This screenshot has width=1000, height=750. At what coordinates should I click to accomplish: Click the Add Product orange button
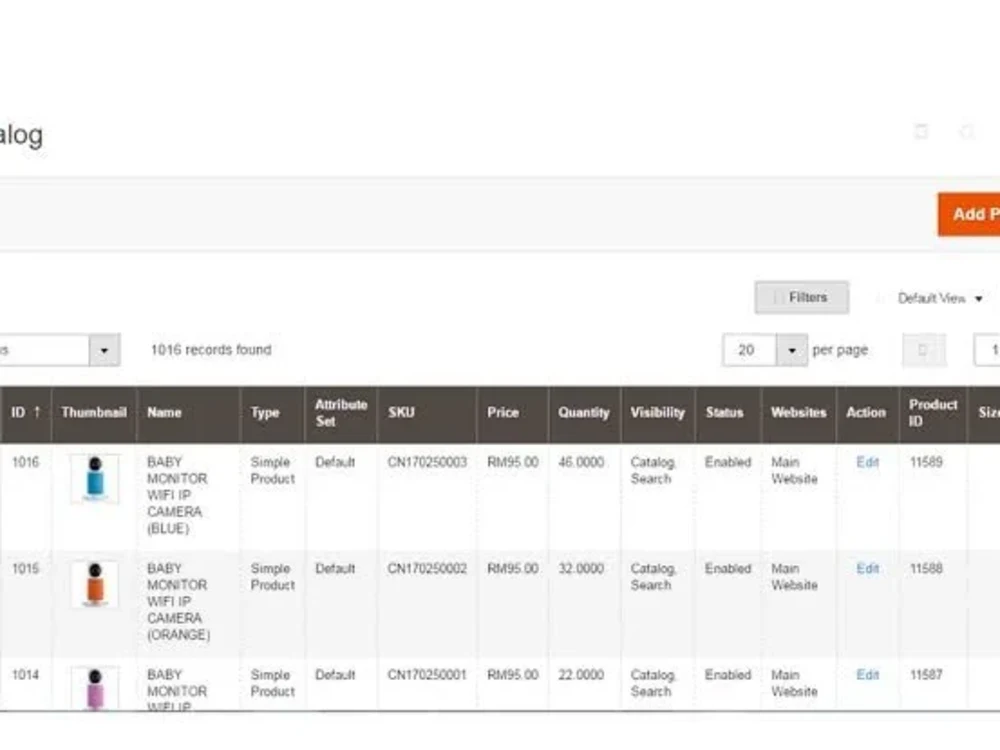pyautogui.click(x=969, y=214)
